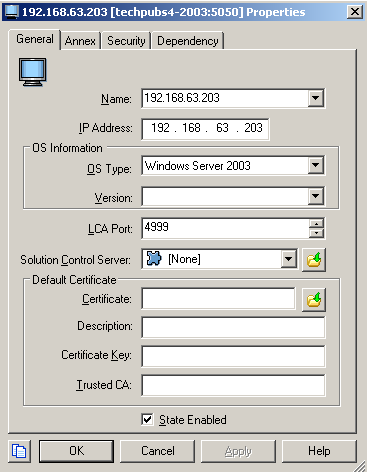This screenshot has height=472, width=367.
Task: Increase LCA Port with up arrow
Action: [x=316, y=224]
